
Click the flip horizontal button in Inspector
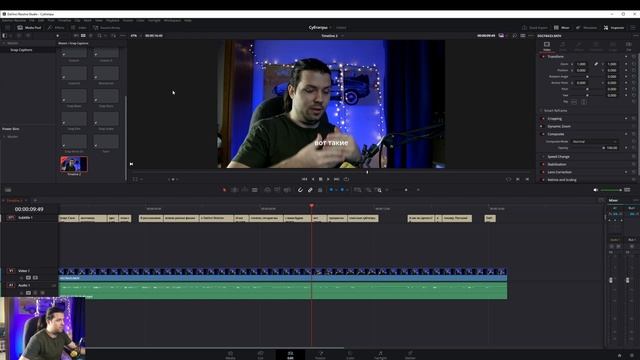(x=574, y=101)
